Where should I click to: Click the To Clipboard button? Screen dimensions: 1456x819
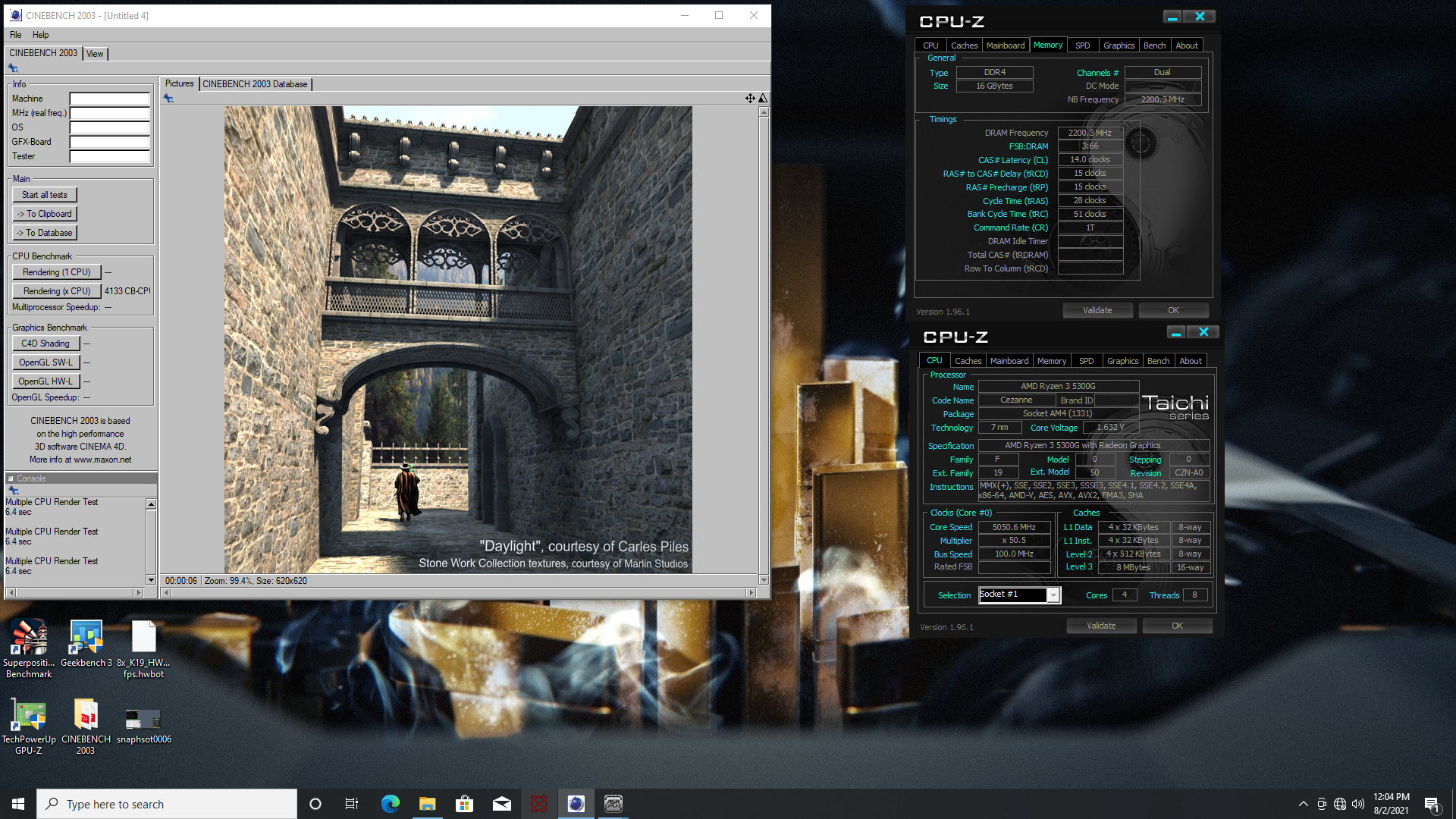pos(45,214)
